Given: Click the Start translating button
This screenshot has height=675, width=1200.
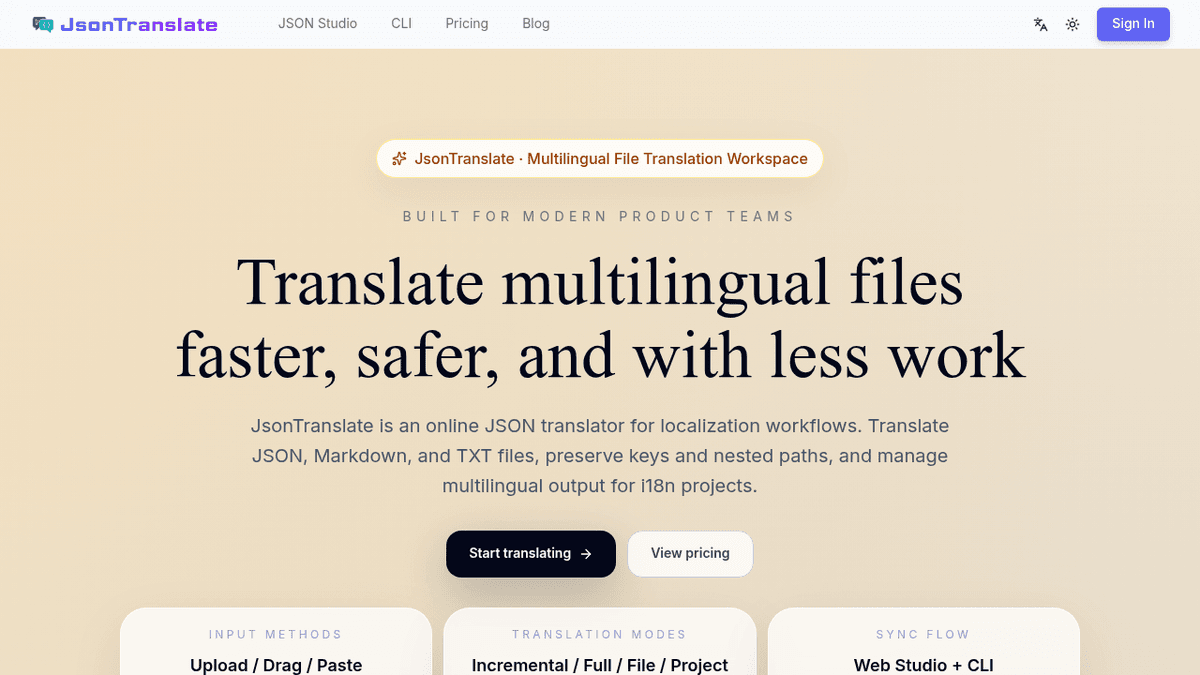Looking at the screenshot, I should [531, 554].
